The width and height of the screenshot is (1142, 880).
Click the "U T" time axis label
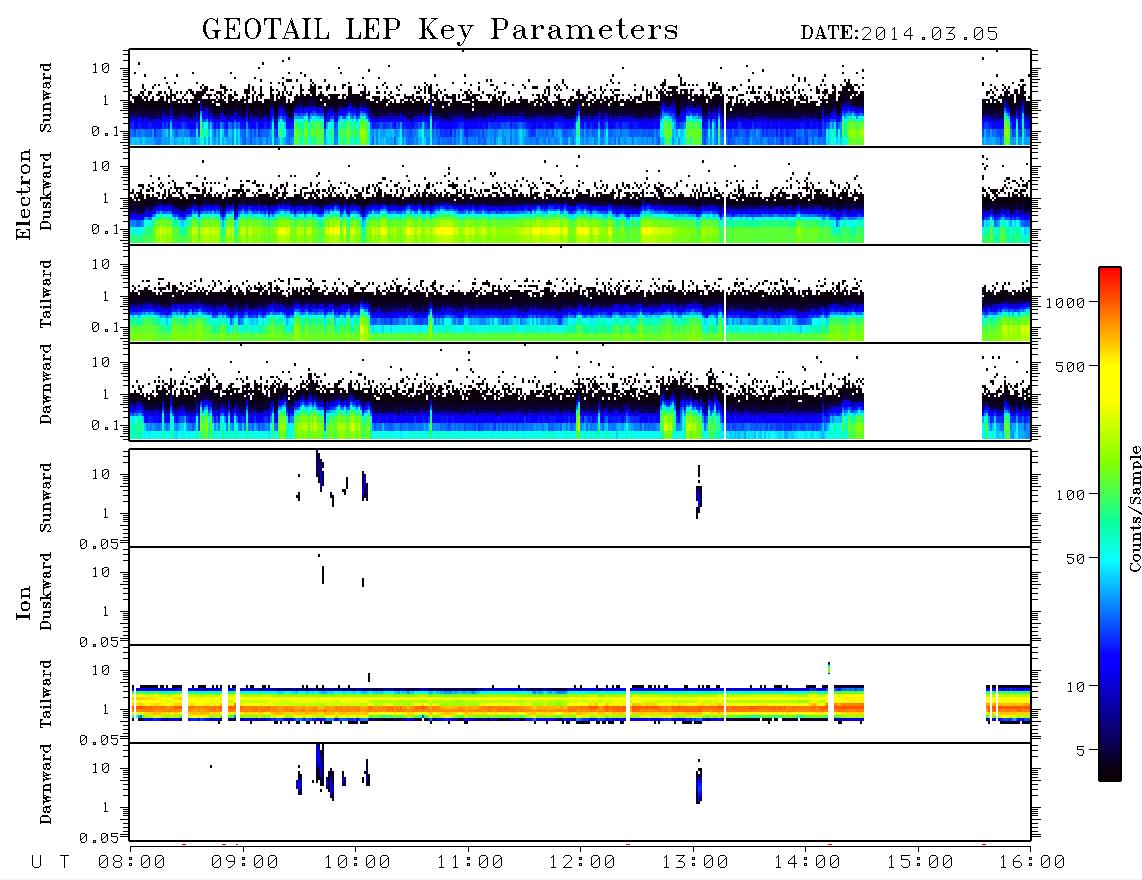(50, 863)
